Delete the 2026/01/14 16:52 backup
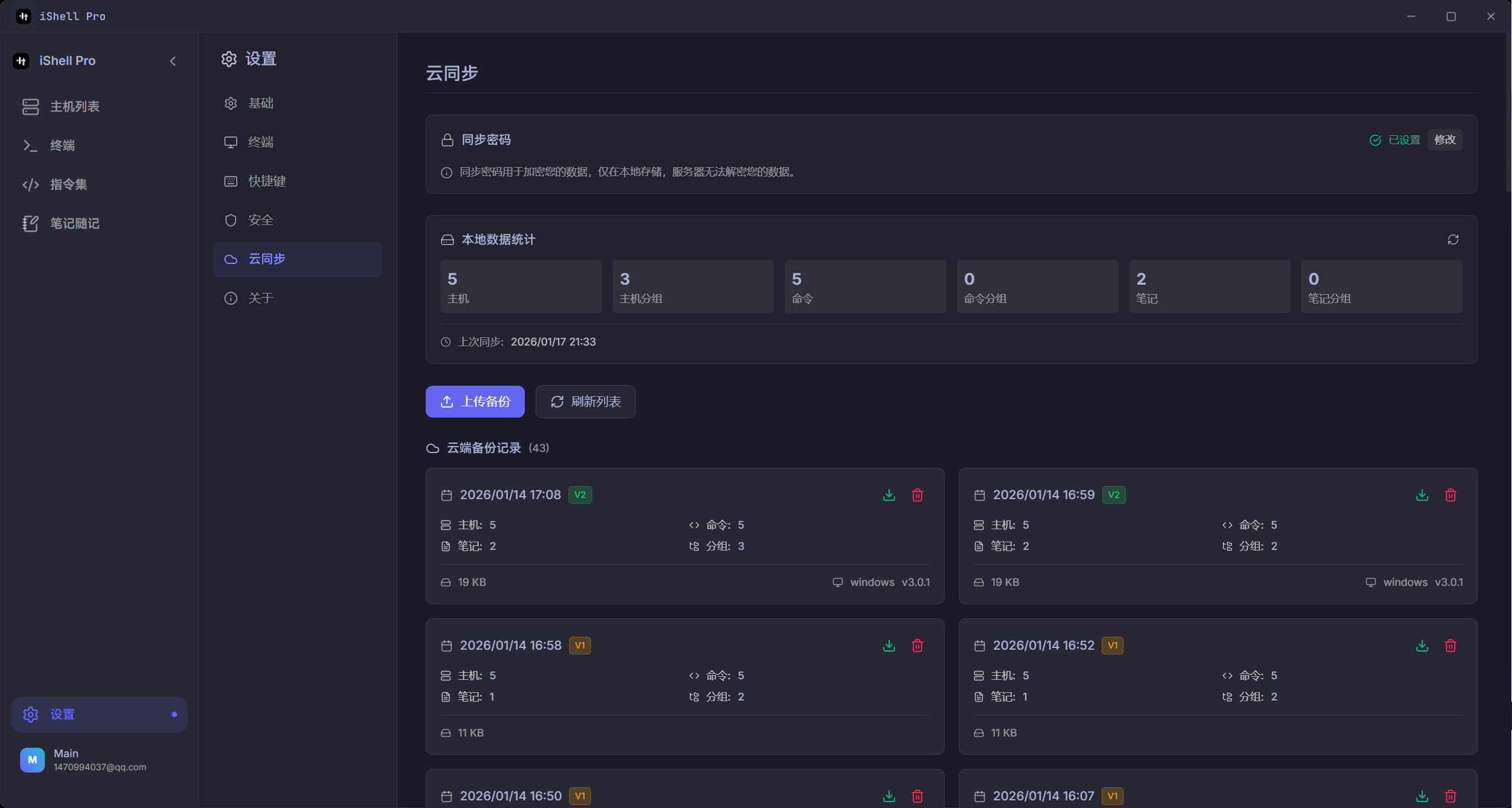This screenshot has height=808, width=1512. (1451, 646)
